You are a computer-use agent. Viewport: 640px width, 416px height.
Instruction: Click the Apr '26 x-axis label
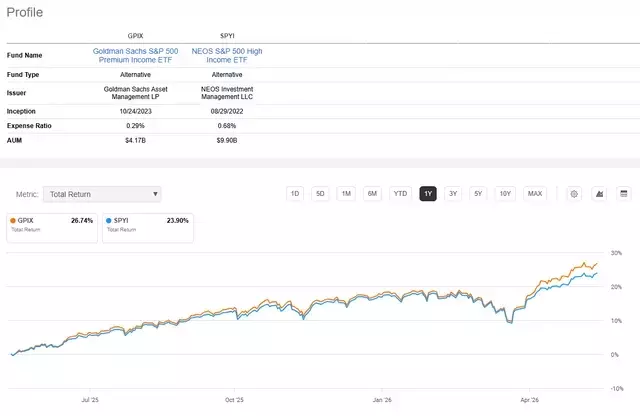529,400
